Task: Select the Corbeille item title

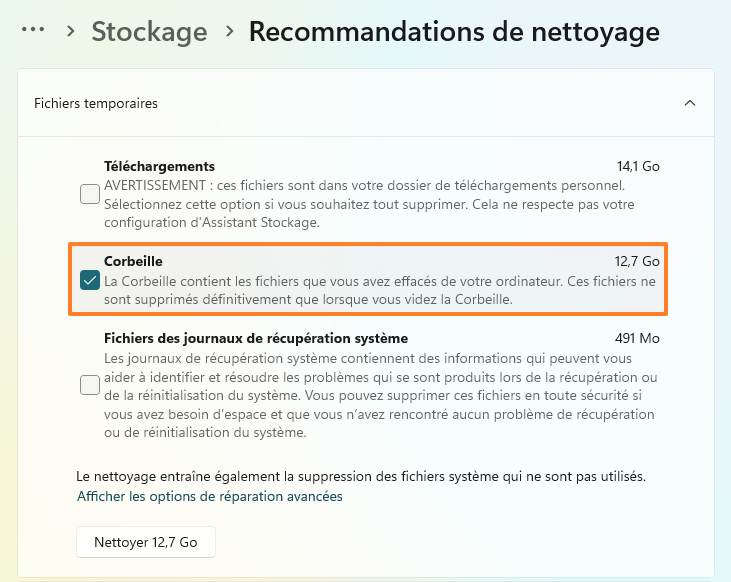Action: (x=133, y=261)
